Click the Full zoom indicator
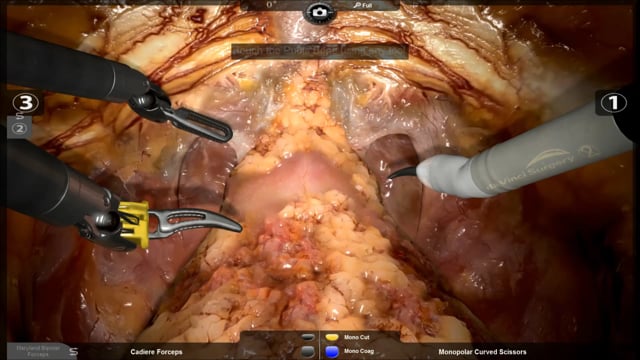 click(363, 5)
